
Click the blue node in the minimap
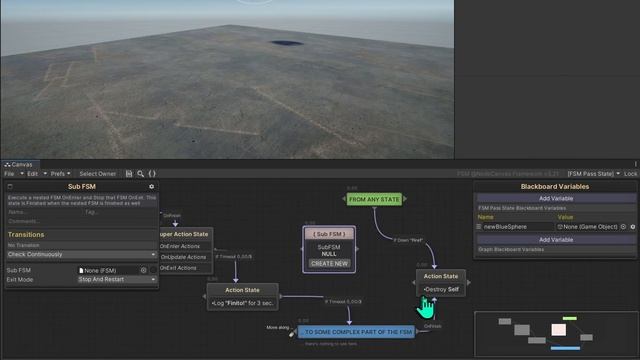click(x=565, y=348)
